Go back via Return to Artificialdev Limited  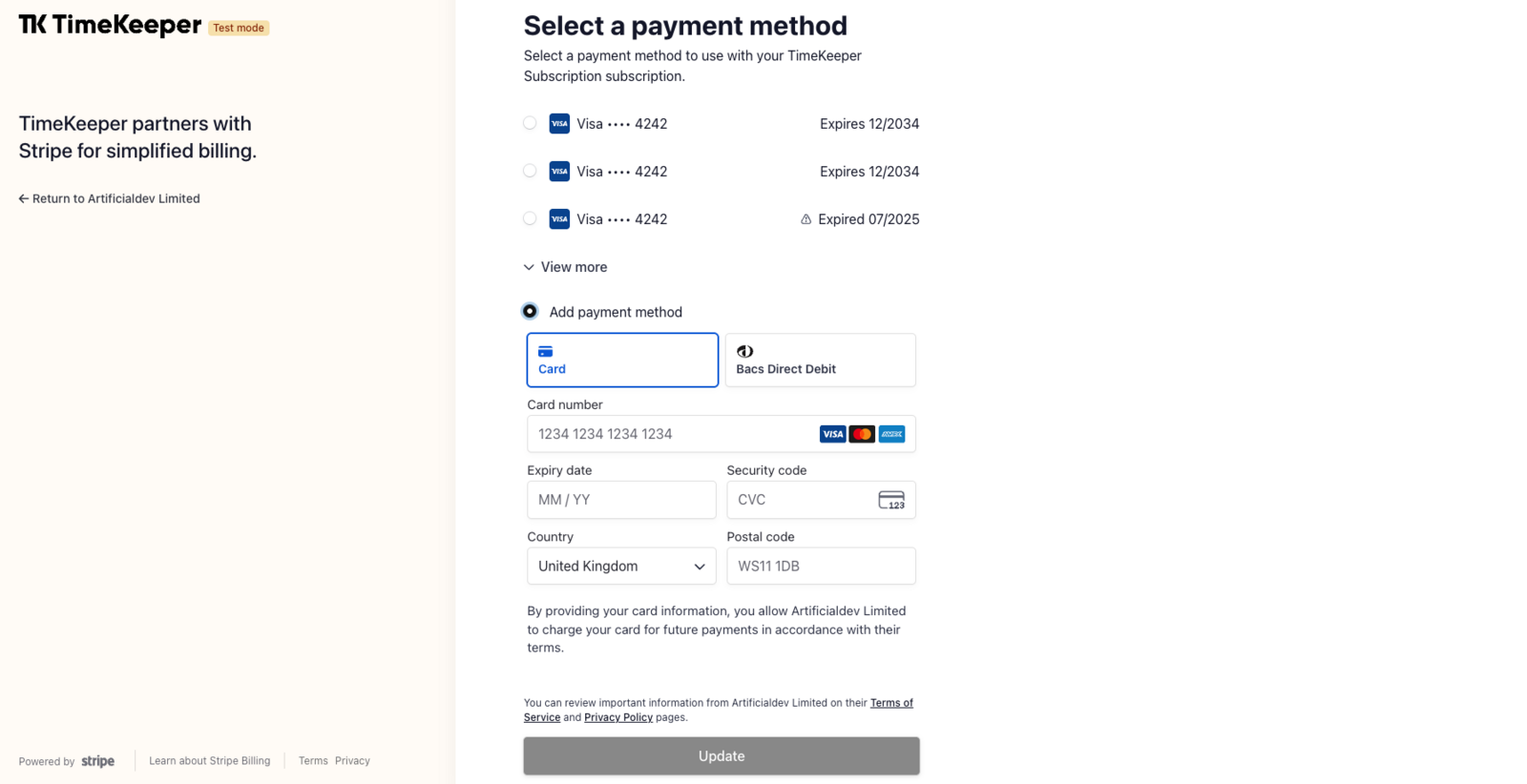tap(110, 198)
